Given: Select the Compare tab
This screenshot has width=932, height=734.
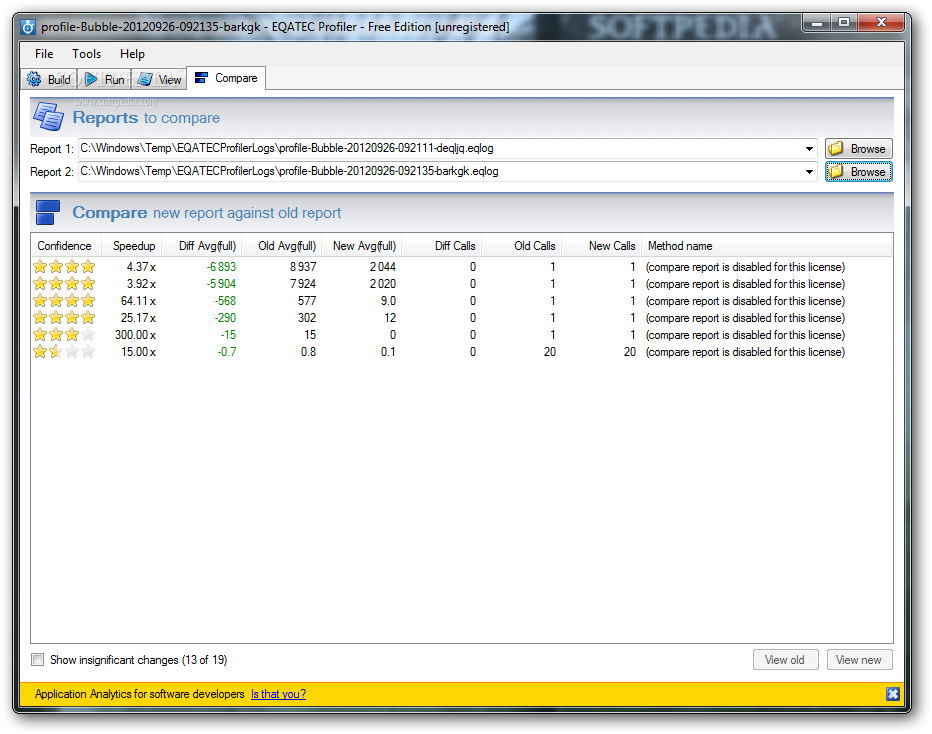Looking at the screenshot, I should [226, 78].
